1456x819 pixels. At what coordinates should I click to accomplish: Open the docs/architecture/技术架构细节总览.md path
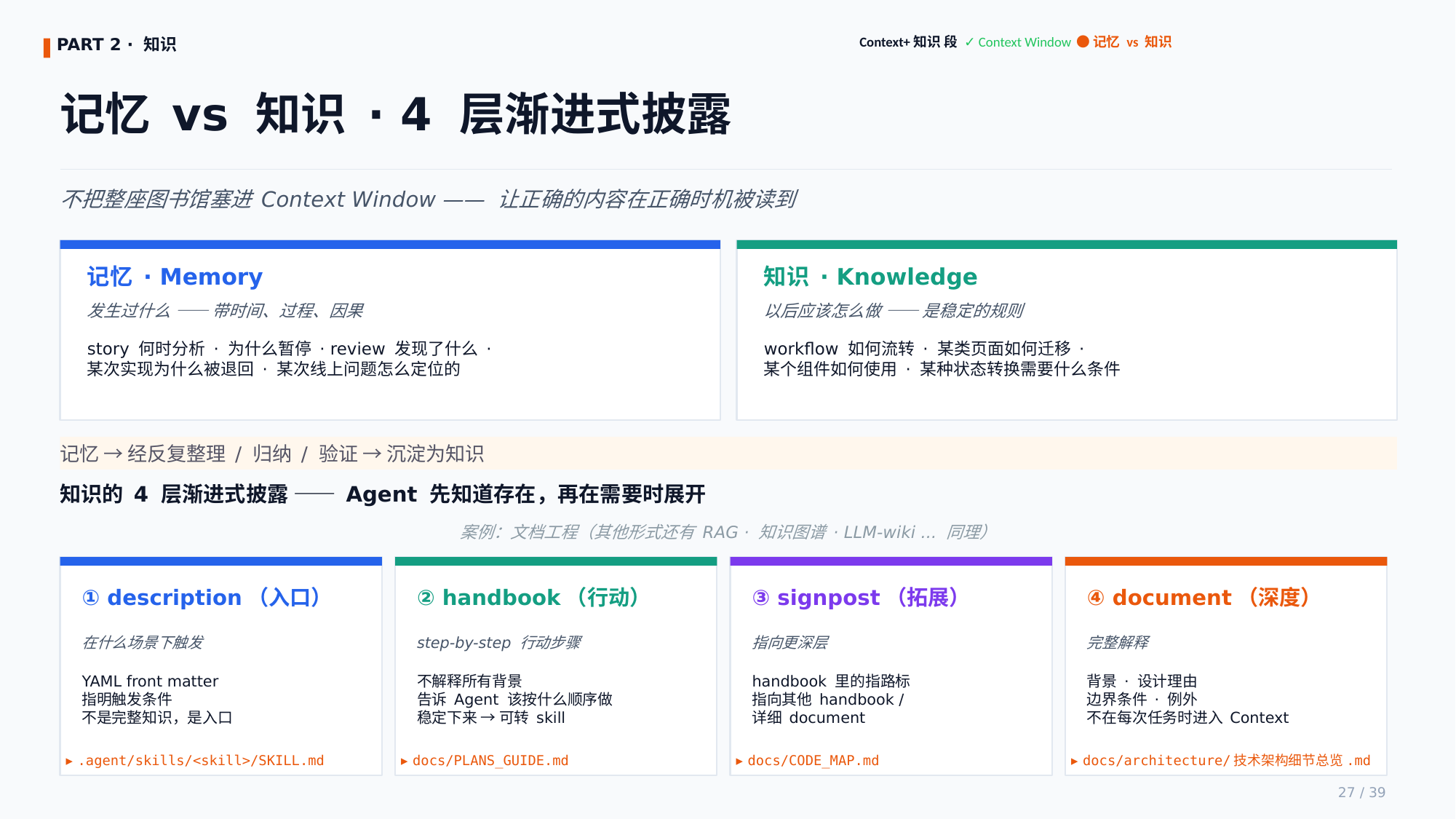pyautogui.click(x=1226, y=761)
